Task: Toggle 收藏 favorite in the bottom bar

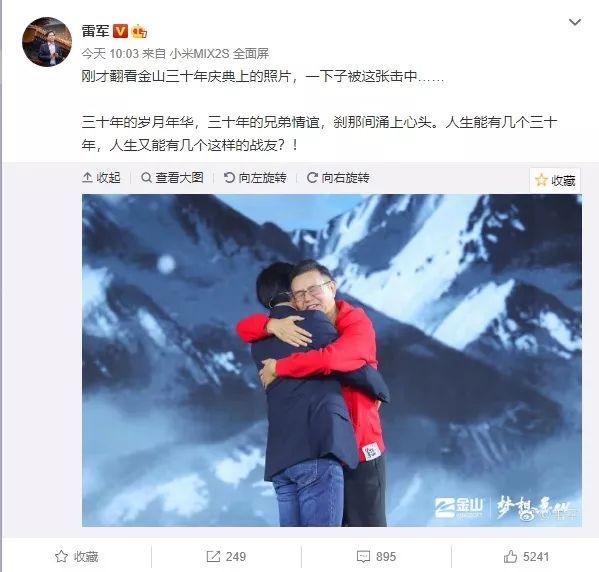Action: (77, 557)
